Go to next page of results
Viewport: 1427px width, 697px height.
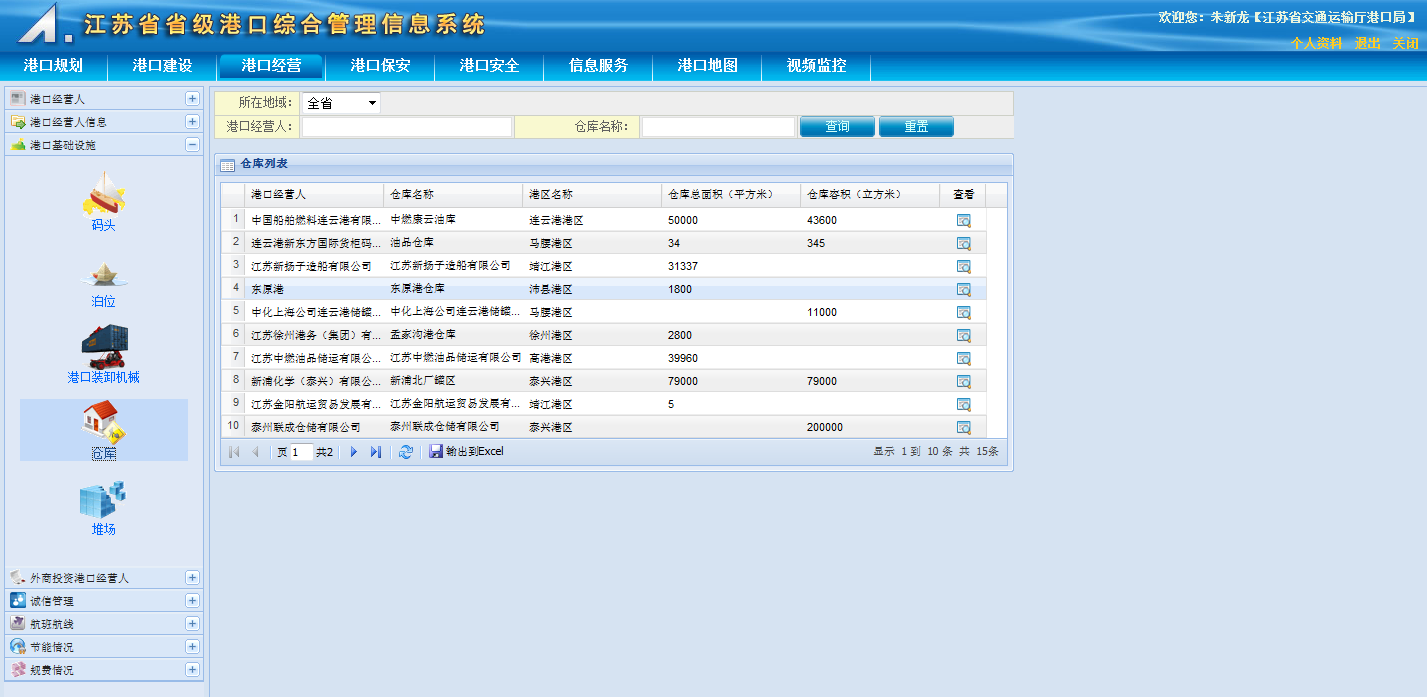pos(354,452)
